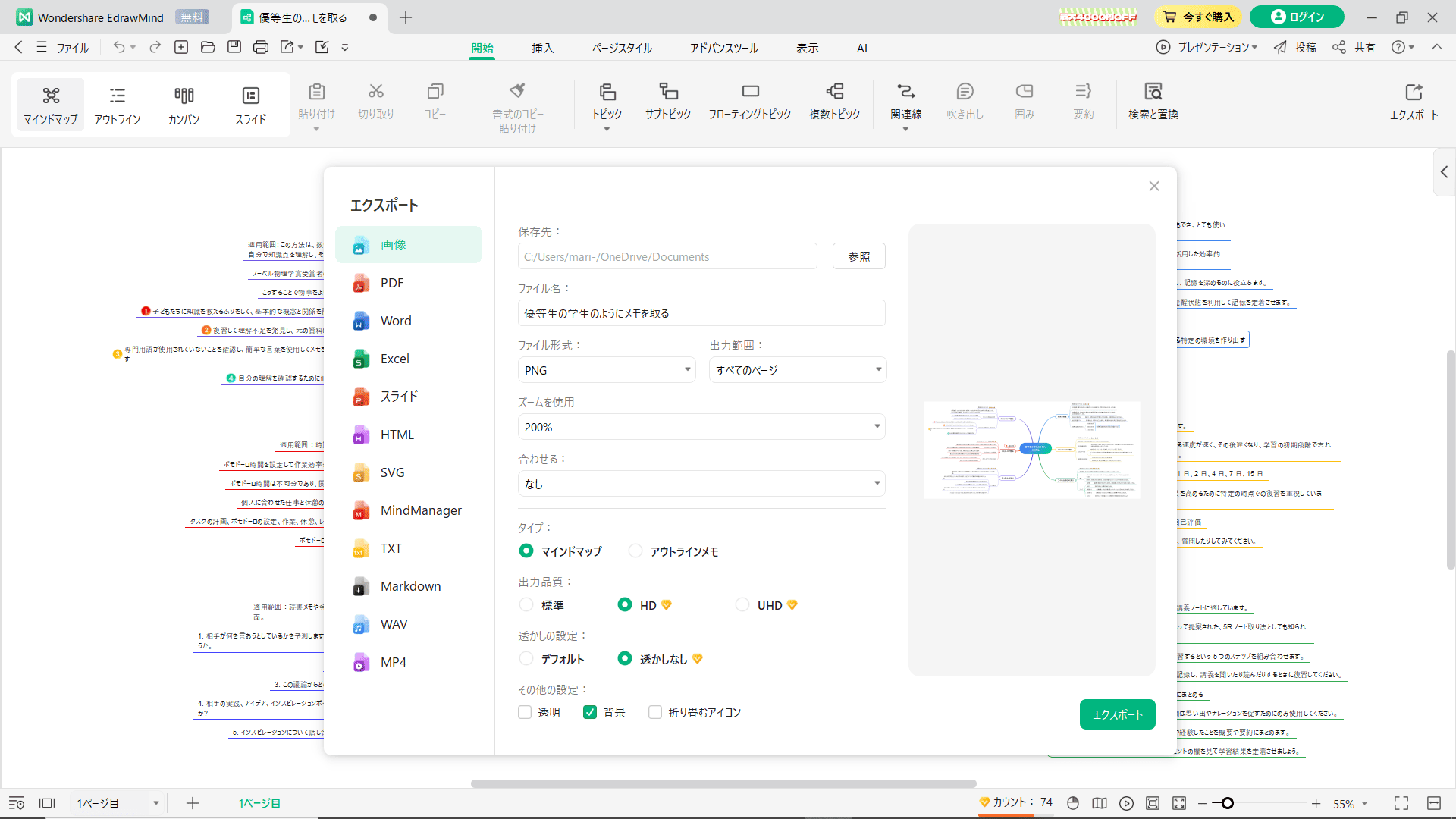Click the Login (ログイン) button
Screen dimensions: 1456x819
coord(1296,17)
